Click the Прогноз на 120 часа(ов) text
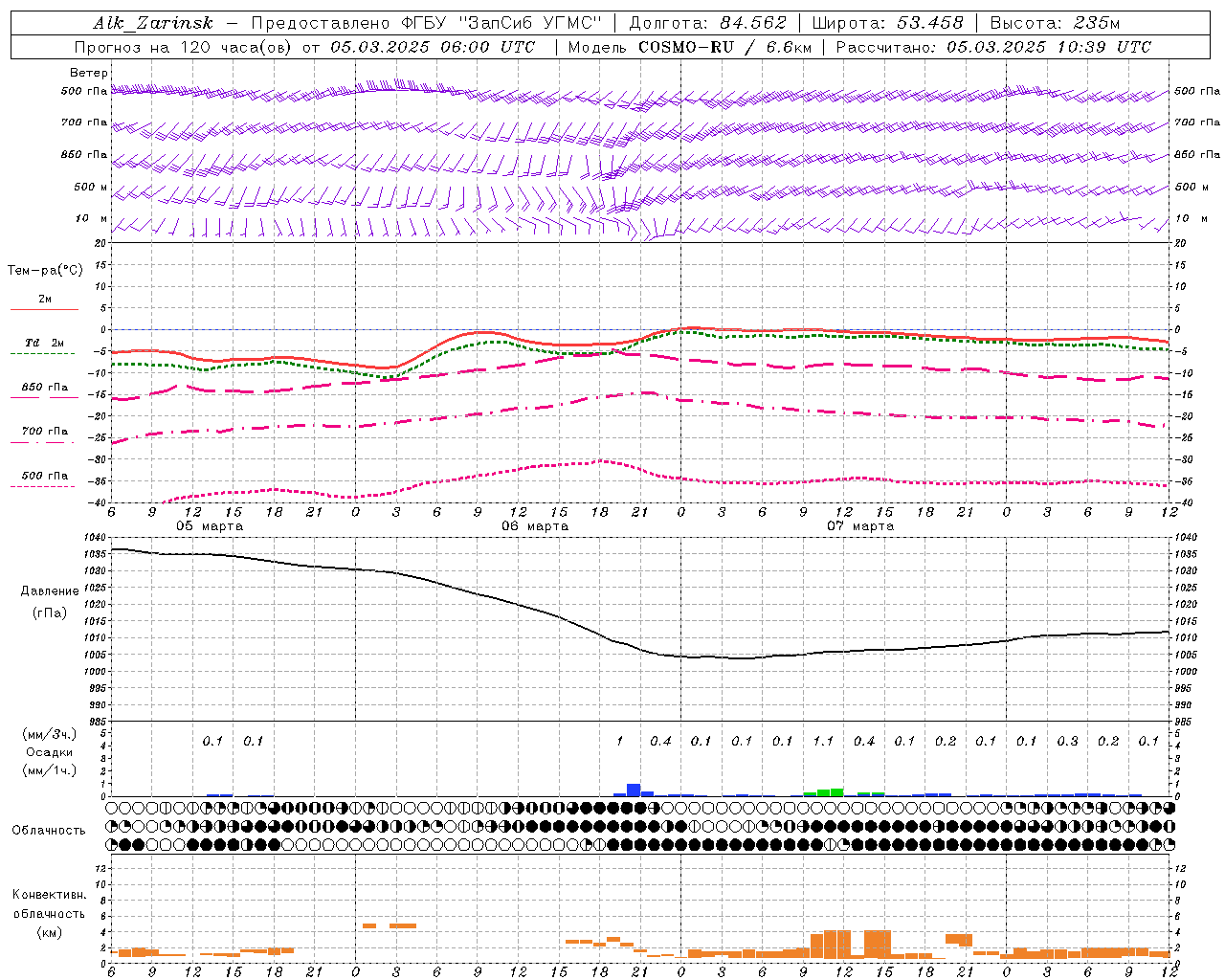The height and width of the screenshot is (980, 1225). pos(185,47)
